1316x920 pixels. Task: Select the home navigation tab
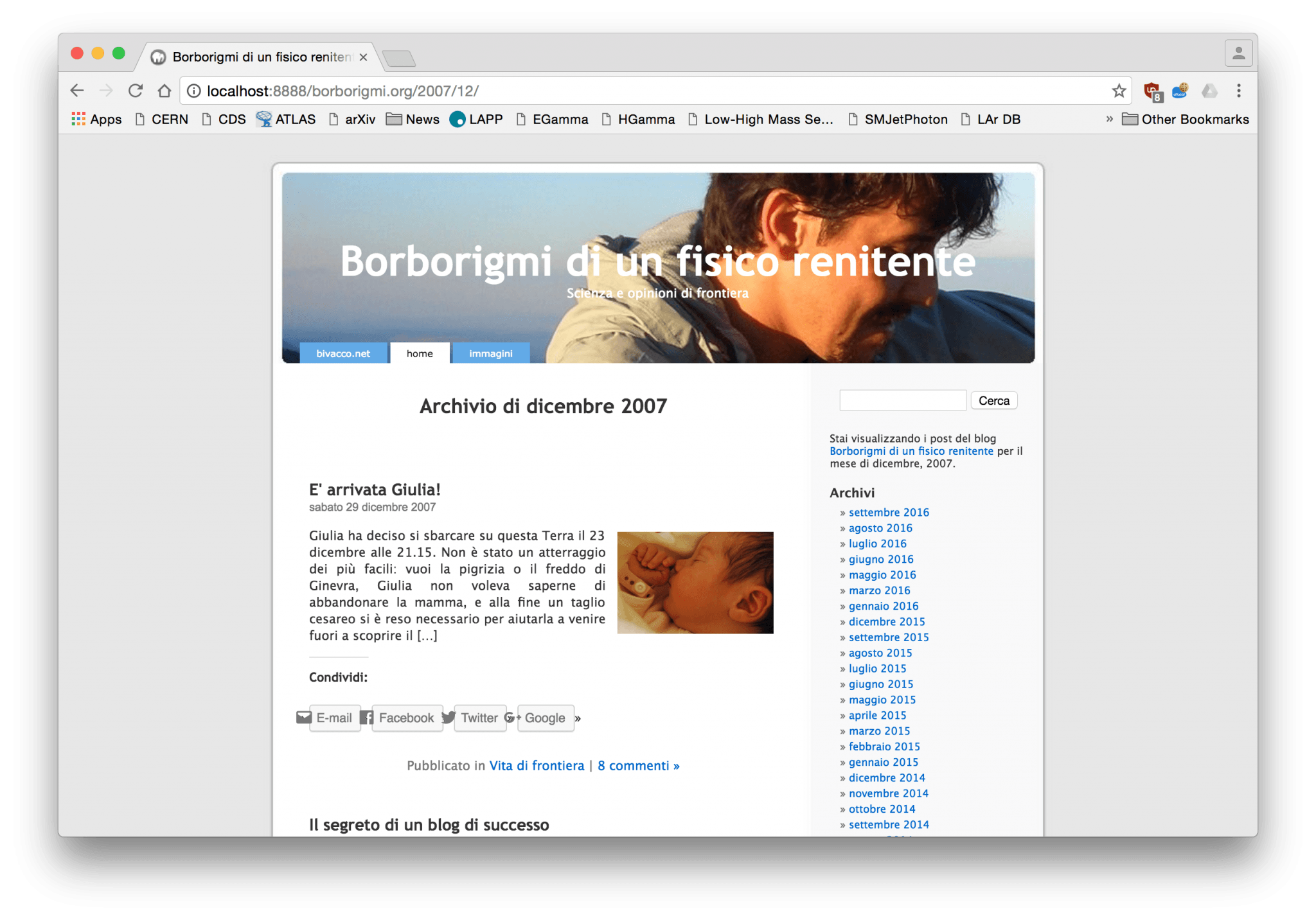(420, 353)
